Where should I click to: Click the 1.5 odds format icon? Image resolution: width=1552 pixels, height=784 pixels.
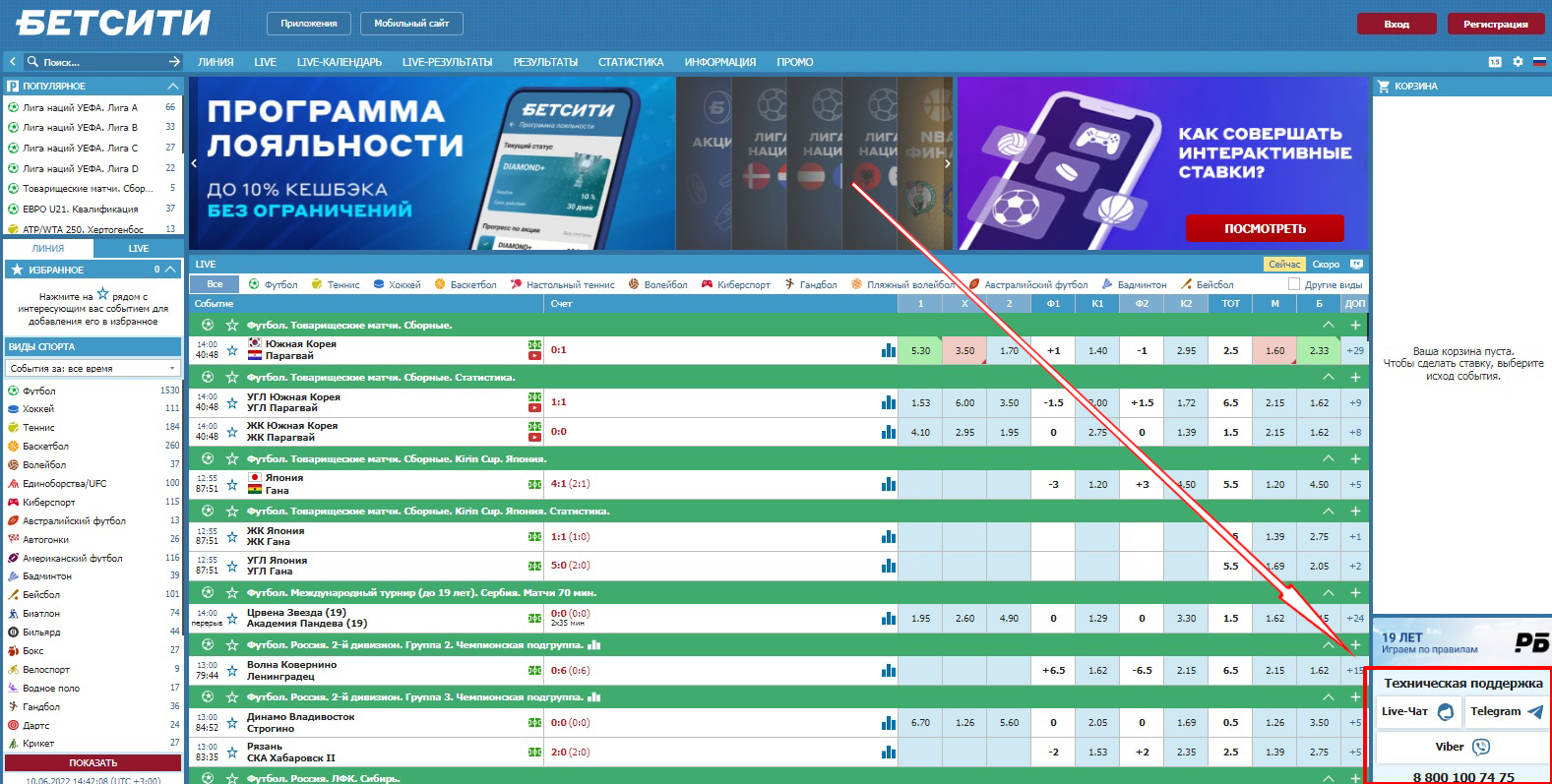[x=1495, y=62]
